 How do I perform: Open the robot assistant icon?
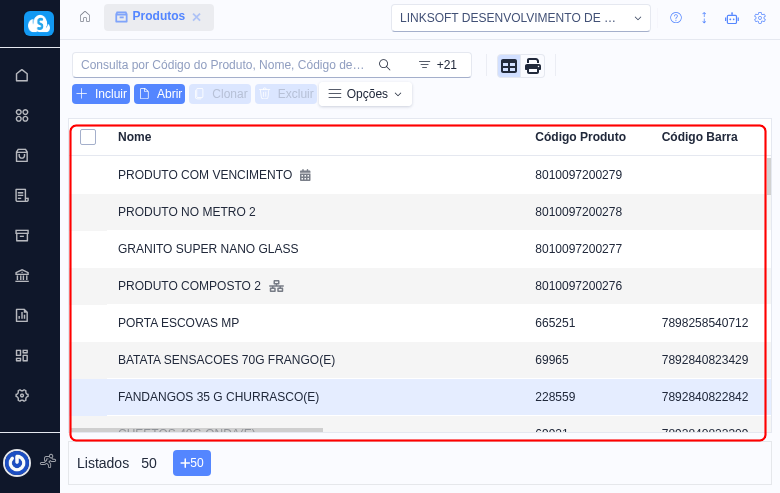pyautogui.click(x=732, y=18)
